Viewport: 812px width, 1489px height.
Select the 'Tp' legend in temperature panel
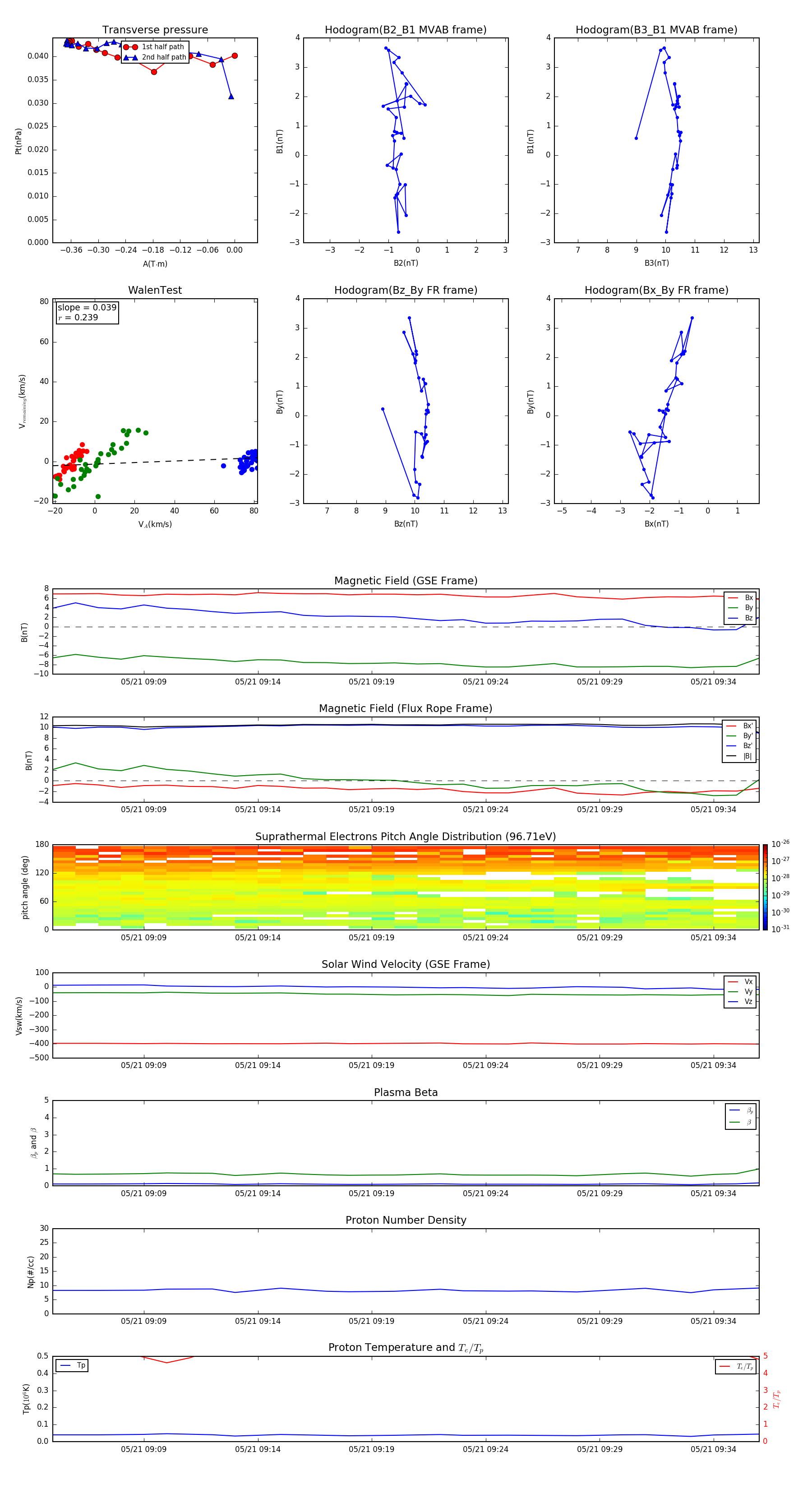tap(72, 1365)
